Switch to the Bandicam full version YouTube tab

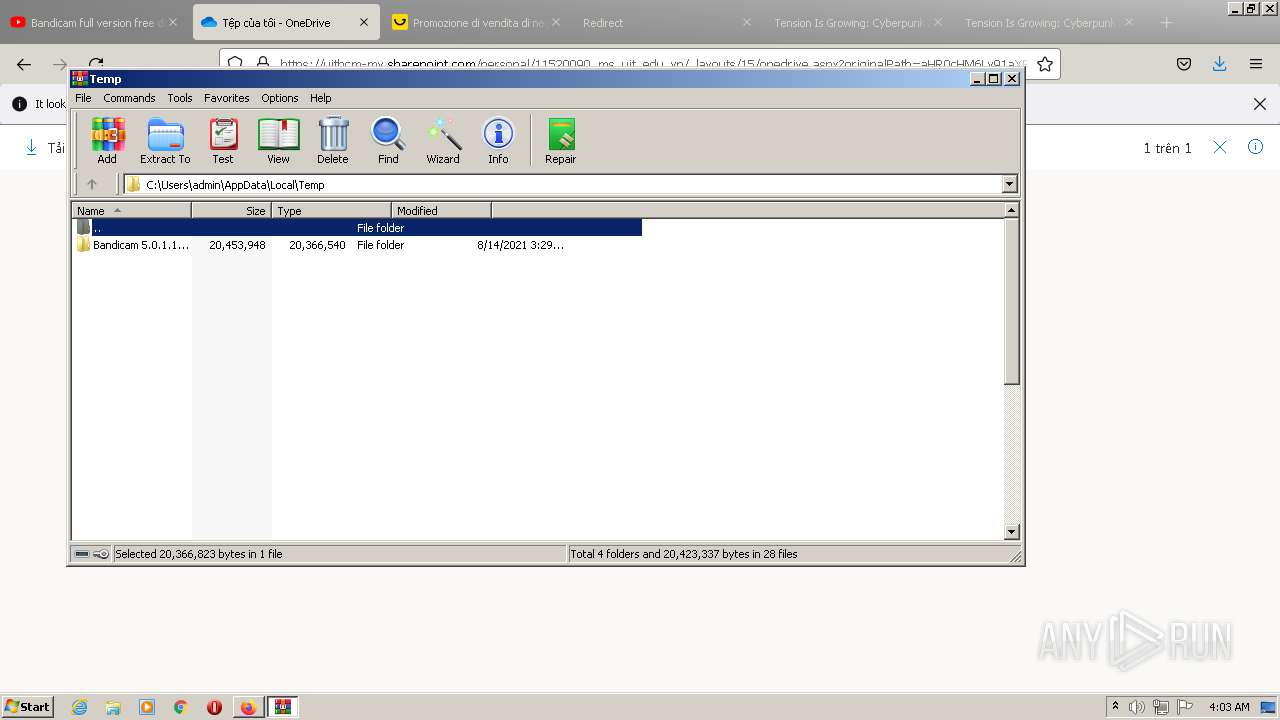pyautogui.click(x=95, y=22)
